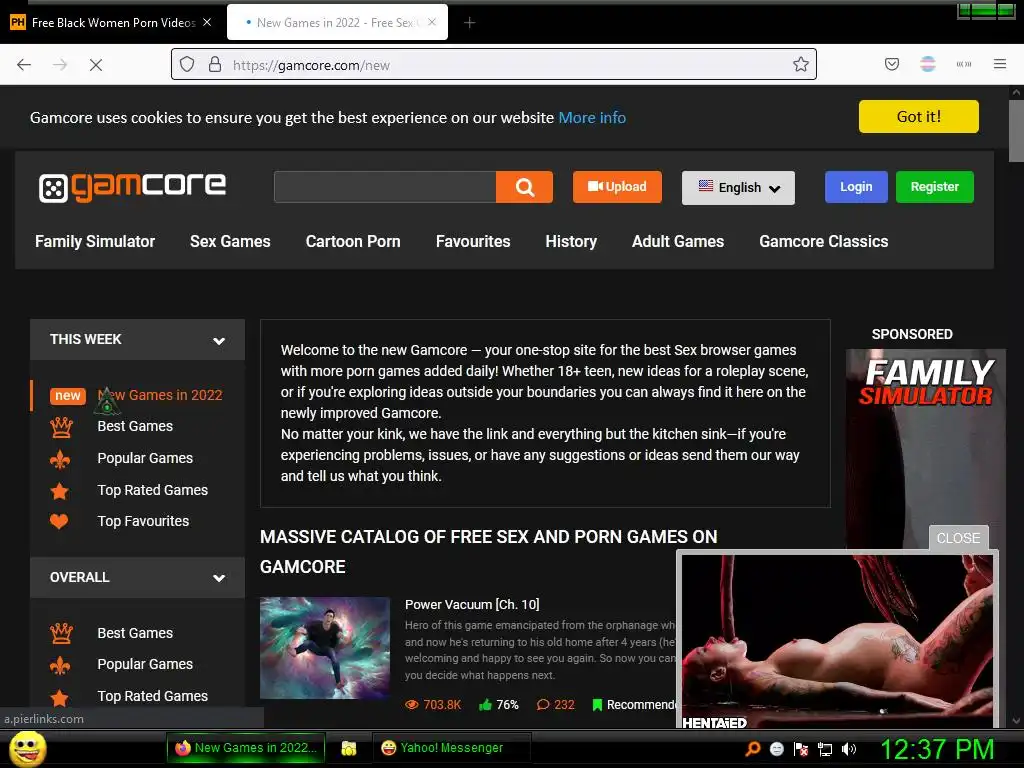Click the orange Upload button

[617, 187]
